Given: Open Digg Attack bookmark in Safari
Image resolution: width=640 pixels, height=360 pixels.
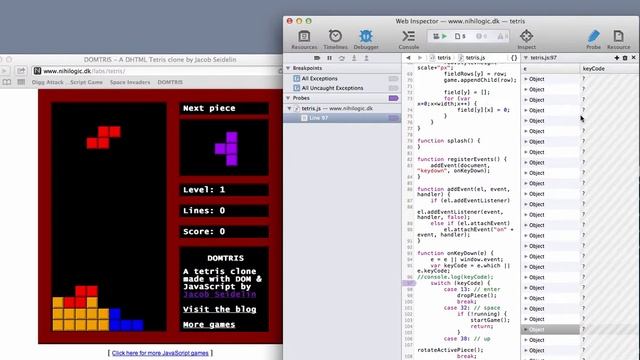Looking at the screenshot, I should pyautogui.click(x=47, y=82).
